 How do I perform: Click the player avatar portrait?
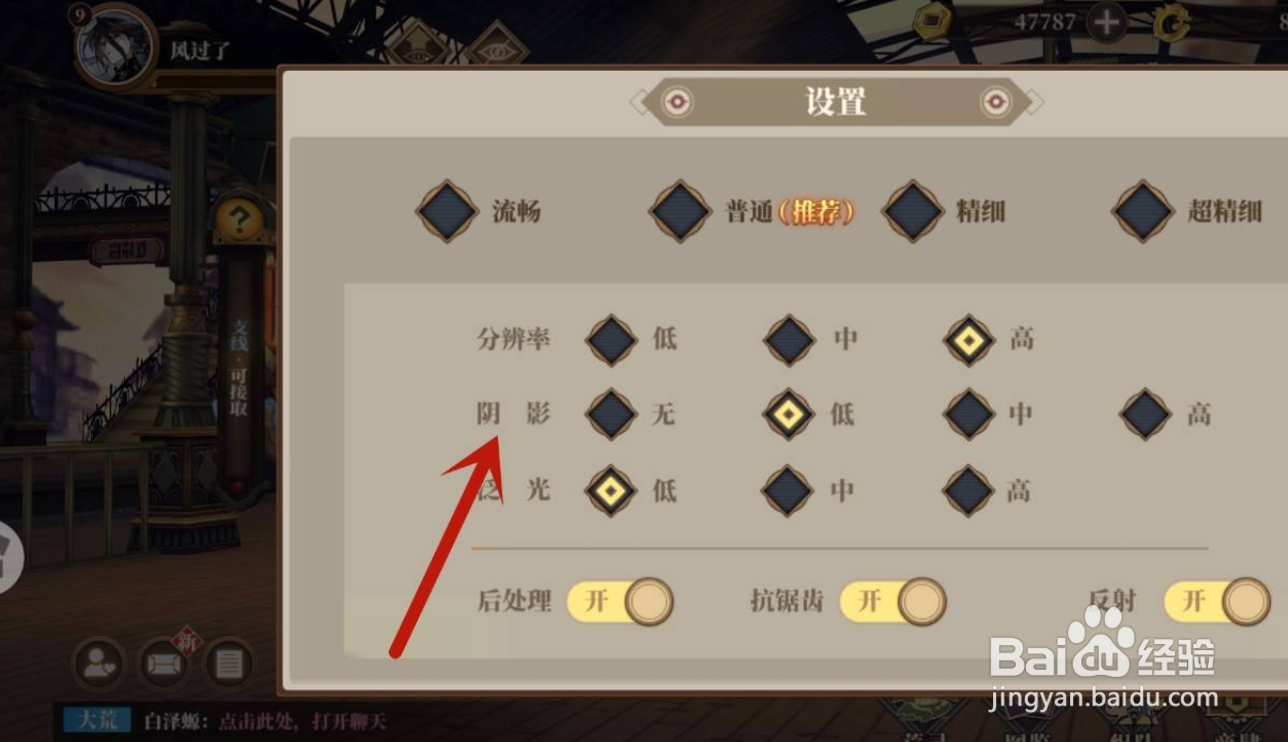click(x=116, y=46)
